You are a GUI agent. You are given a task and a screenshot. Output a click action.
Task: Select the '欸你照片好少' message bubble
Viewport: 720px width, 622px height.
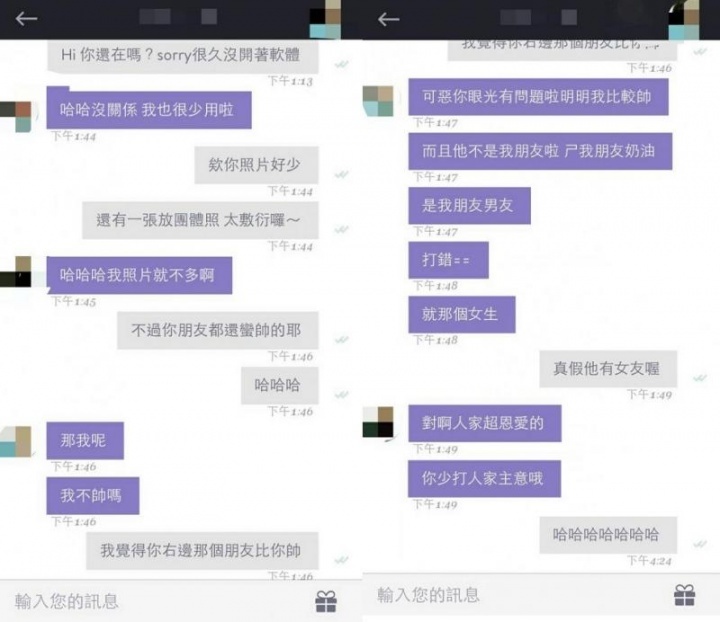(x=256, y=165)
